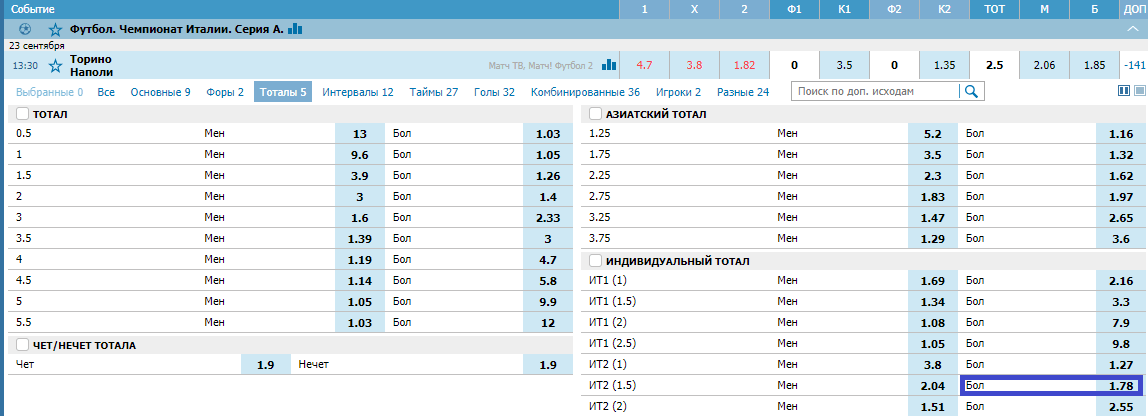Open the Игроки 2 tab
Viewport: 1148px width, 416px height.
point(679,92)
